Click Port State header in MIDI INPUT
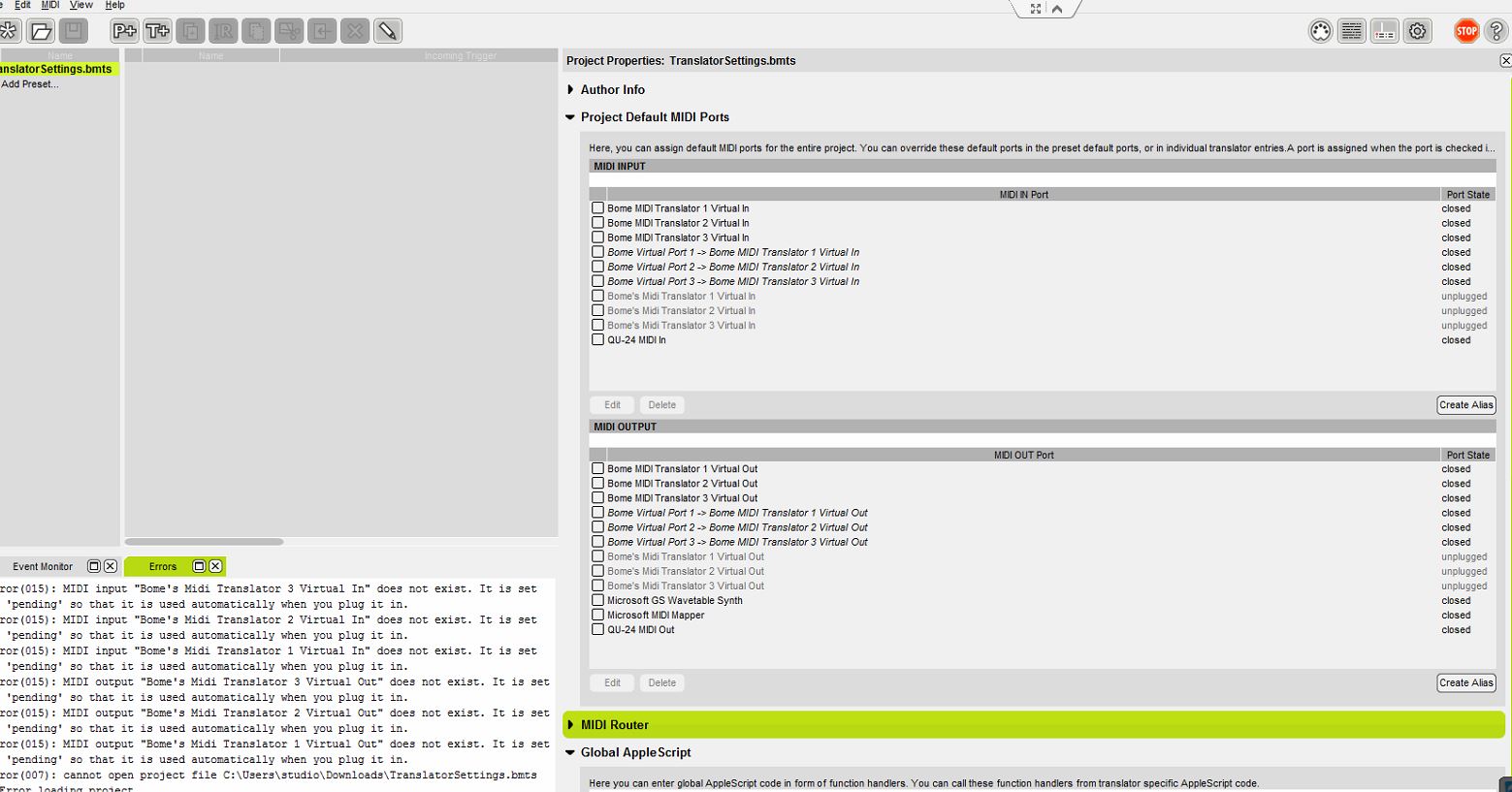This screenshot has width=1512, height=792. 1468,194
